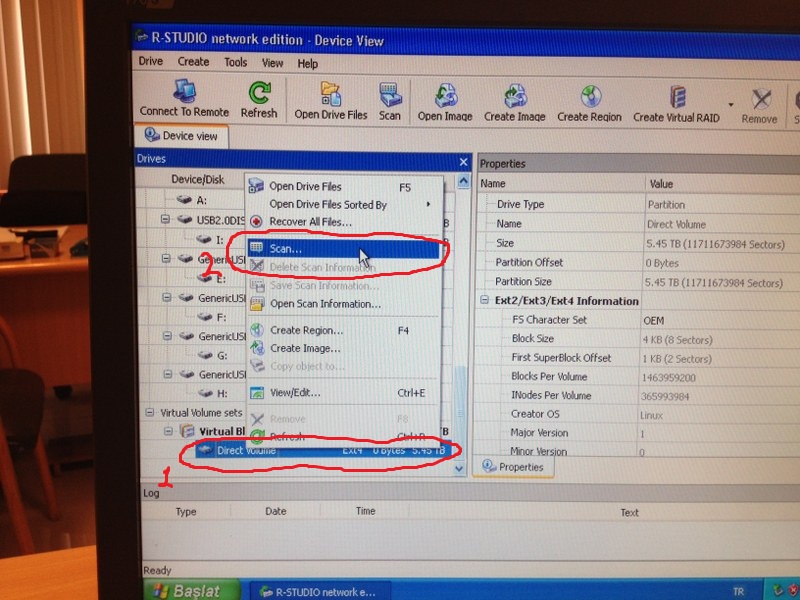Click the Type column in Log

click(186, 512)
